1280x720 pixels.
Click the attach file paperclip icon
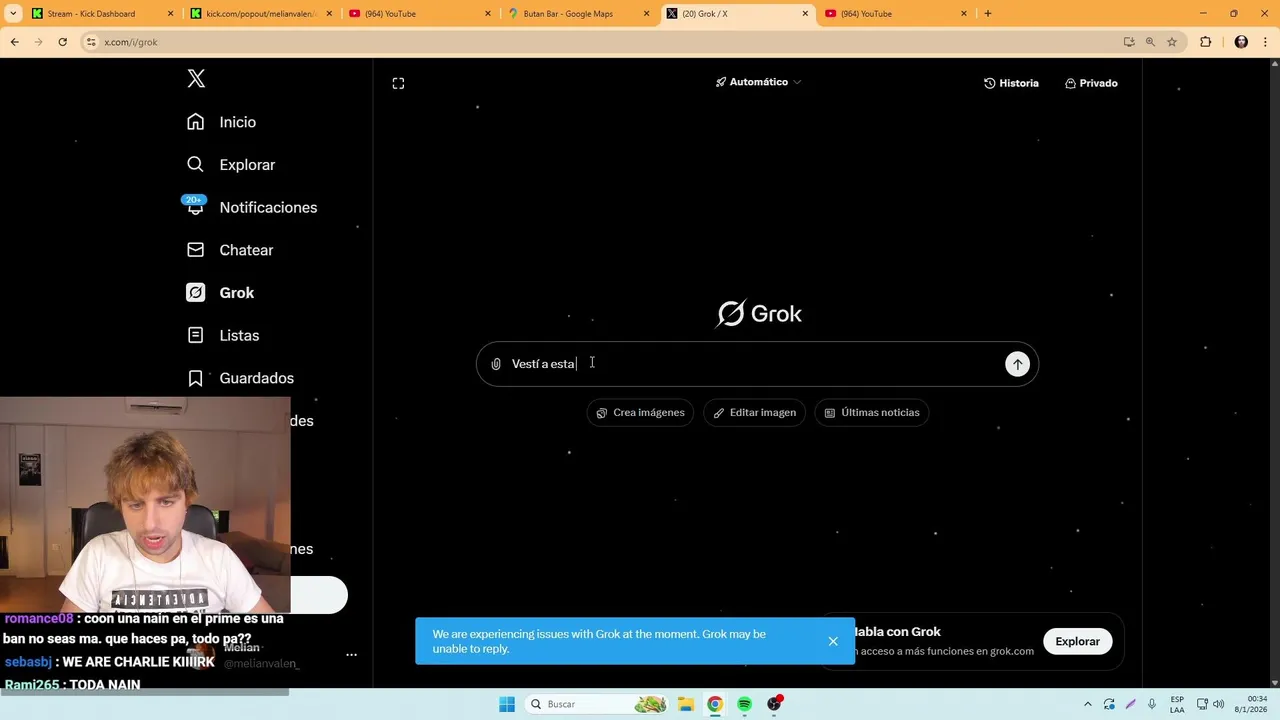click(495, 364)
